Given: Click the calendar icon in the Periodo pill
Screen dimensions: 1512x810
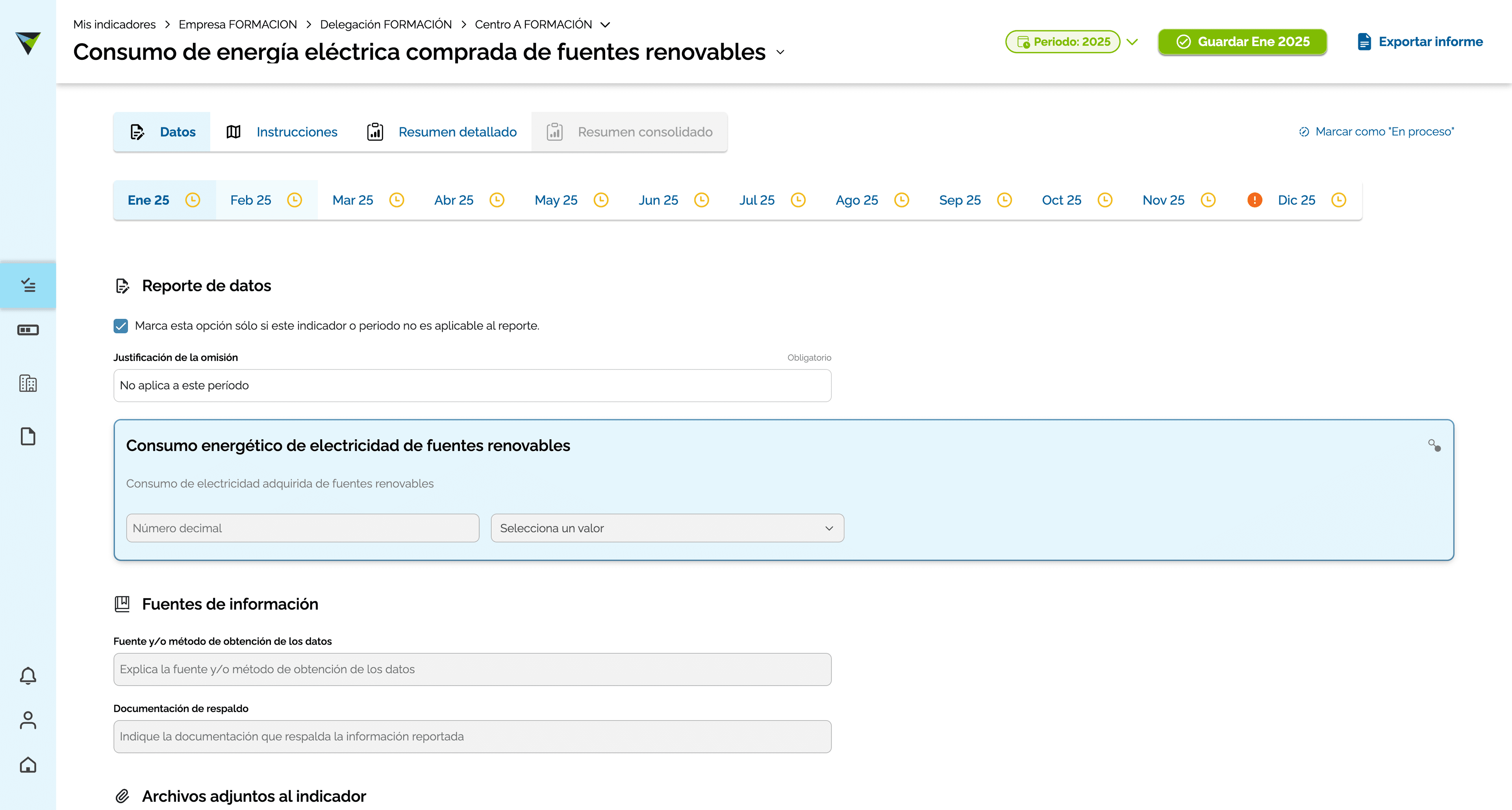Looking at the screenshot, I should (1023, 42).
